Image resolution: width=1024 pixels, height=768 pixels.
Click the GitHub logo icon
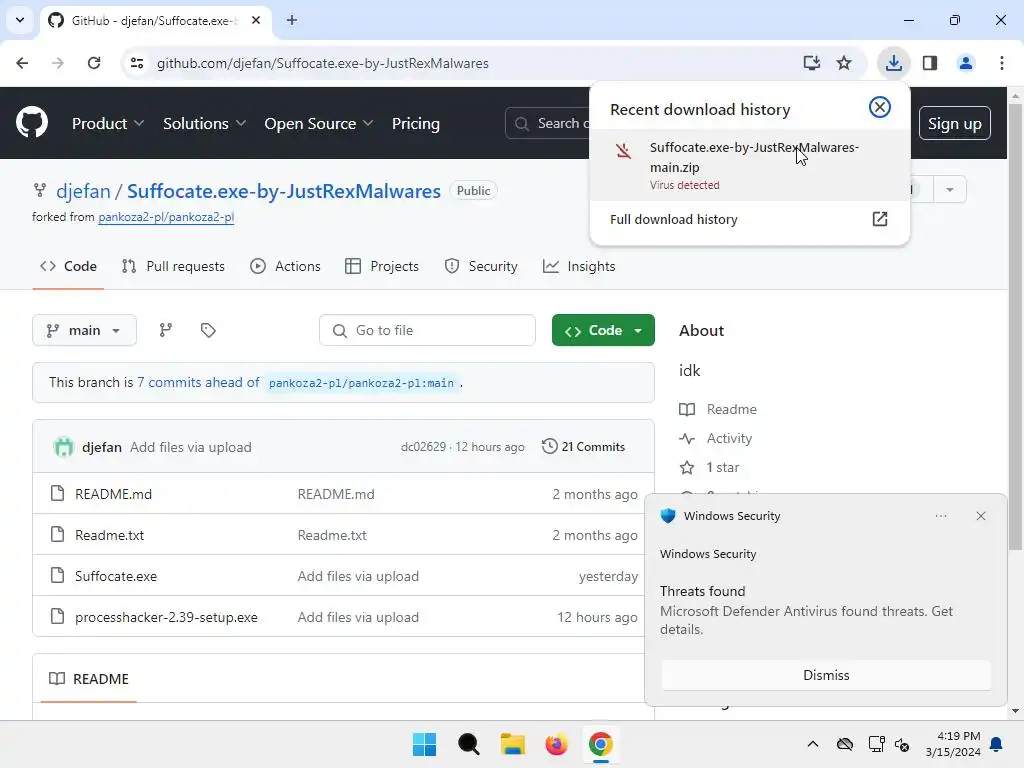coord(31,123)
